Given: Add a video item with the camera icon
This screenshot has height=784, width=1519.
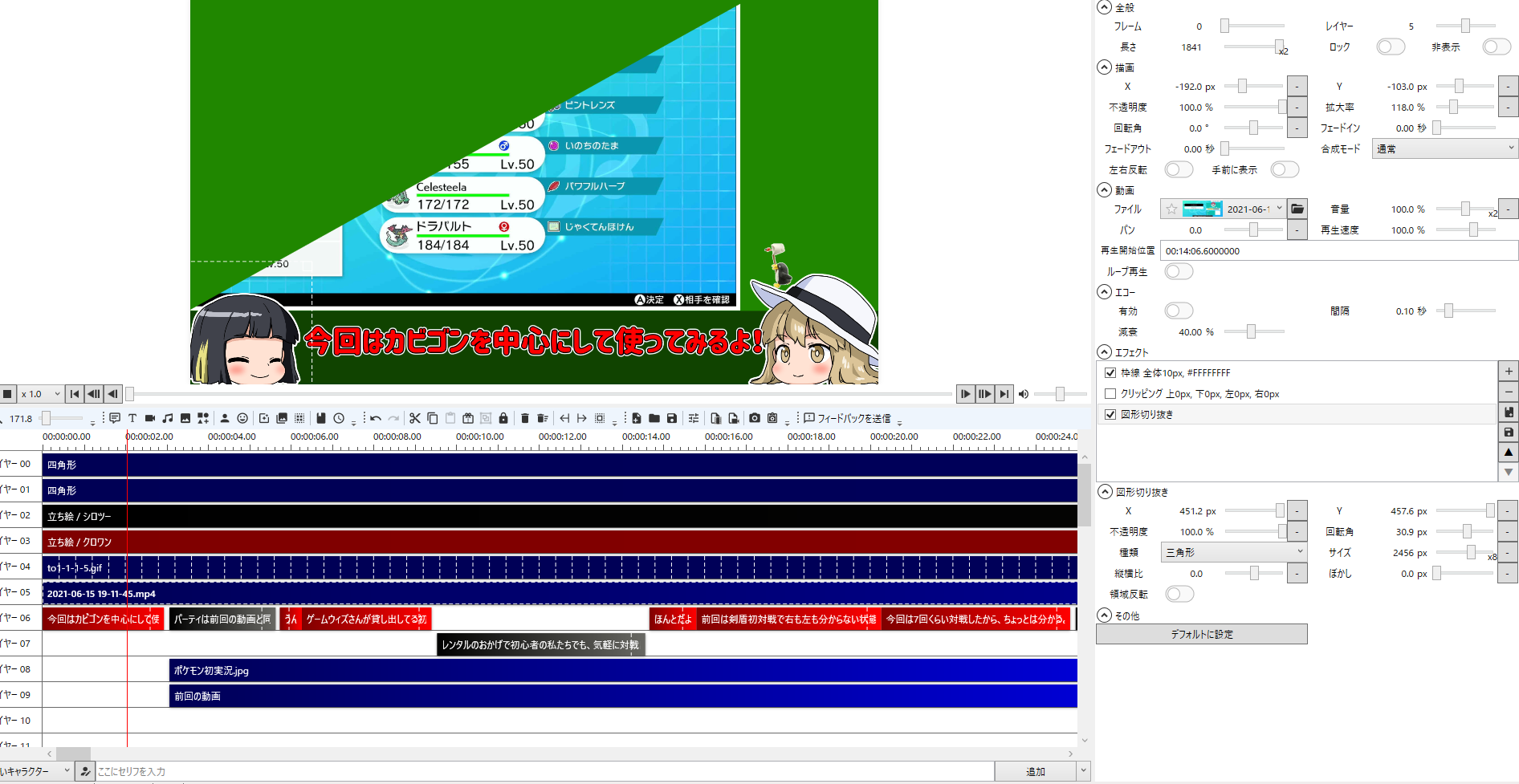Looking at the screenshot, I should tap(150, 418).
